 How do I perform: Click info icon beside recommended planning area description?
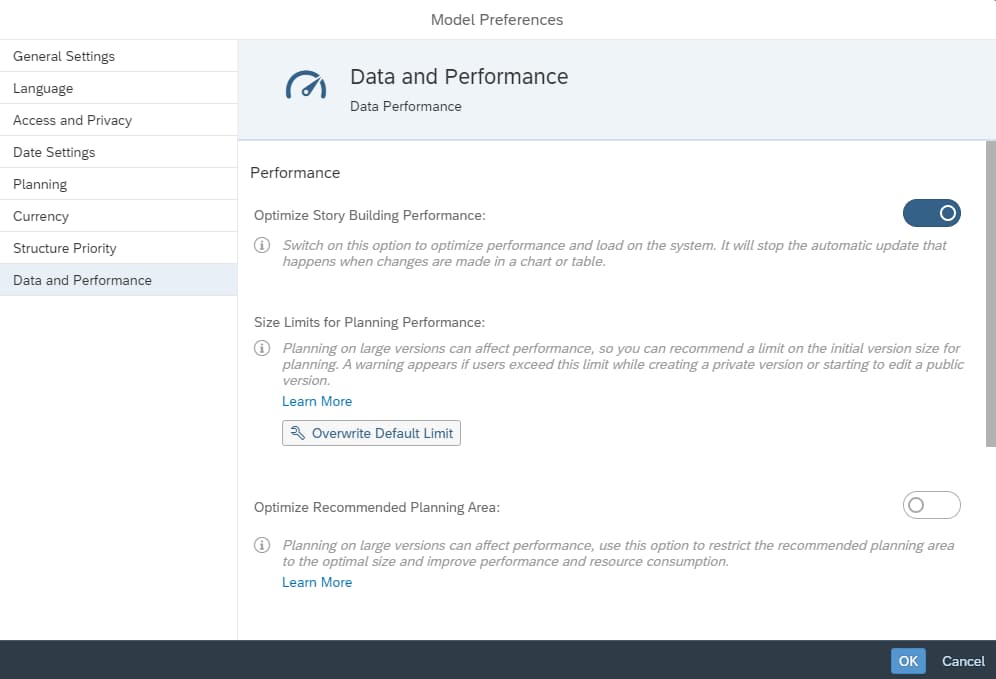tap(262, 545)
